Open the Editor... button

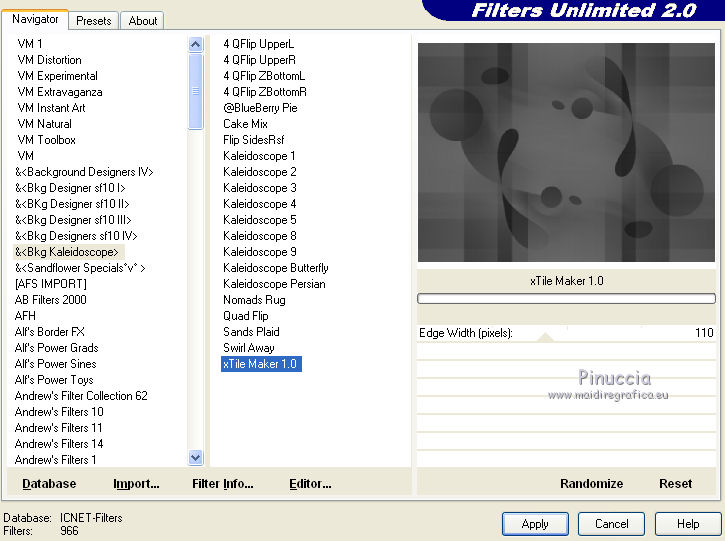click(x=310, y=484)
